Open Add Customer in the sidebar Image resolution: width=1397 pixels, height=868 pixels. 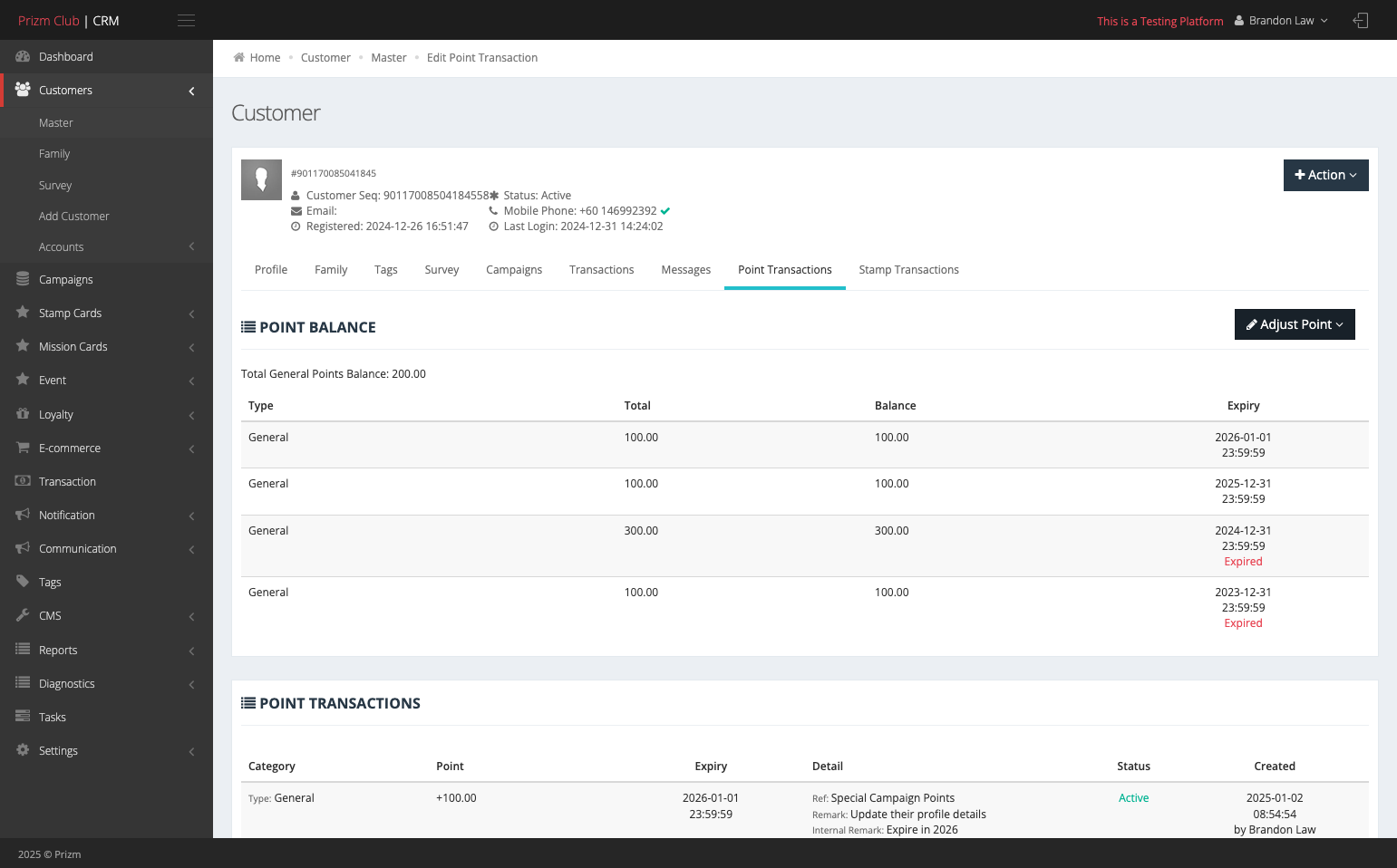pyautogui.click(x=73, y=217)
